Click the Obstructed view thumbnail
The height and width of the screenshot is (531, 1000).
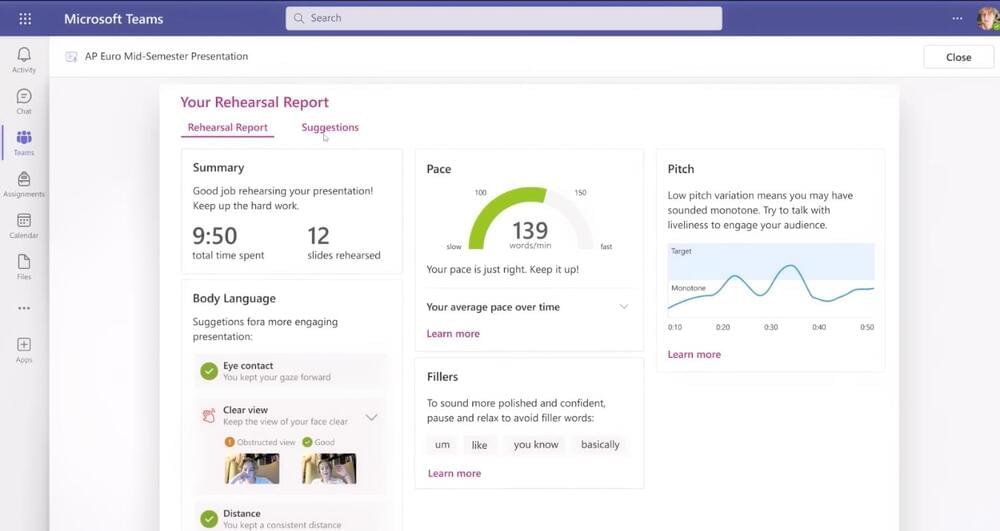coord(252,468)
